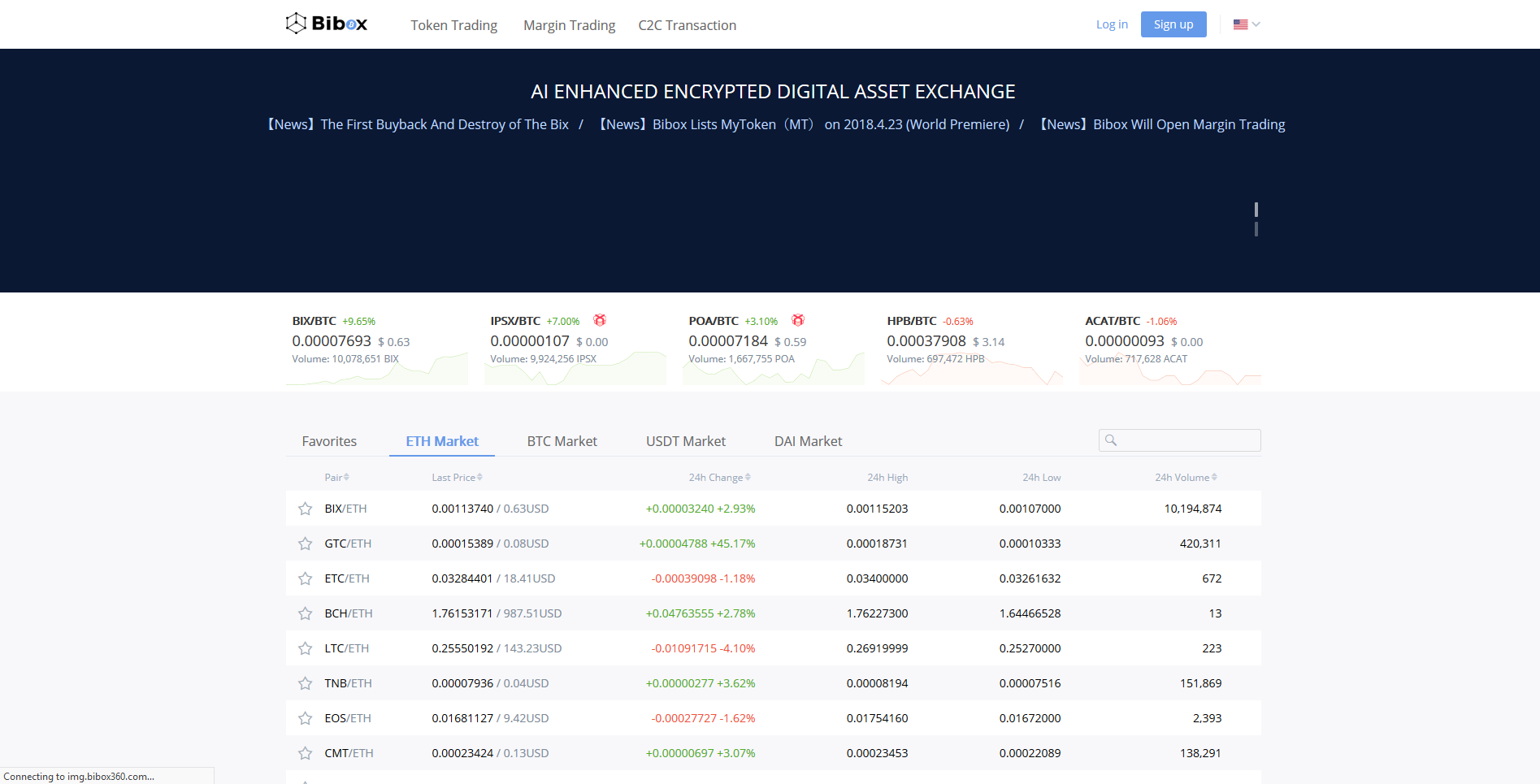Sort by Last Price column

[457, 477]
